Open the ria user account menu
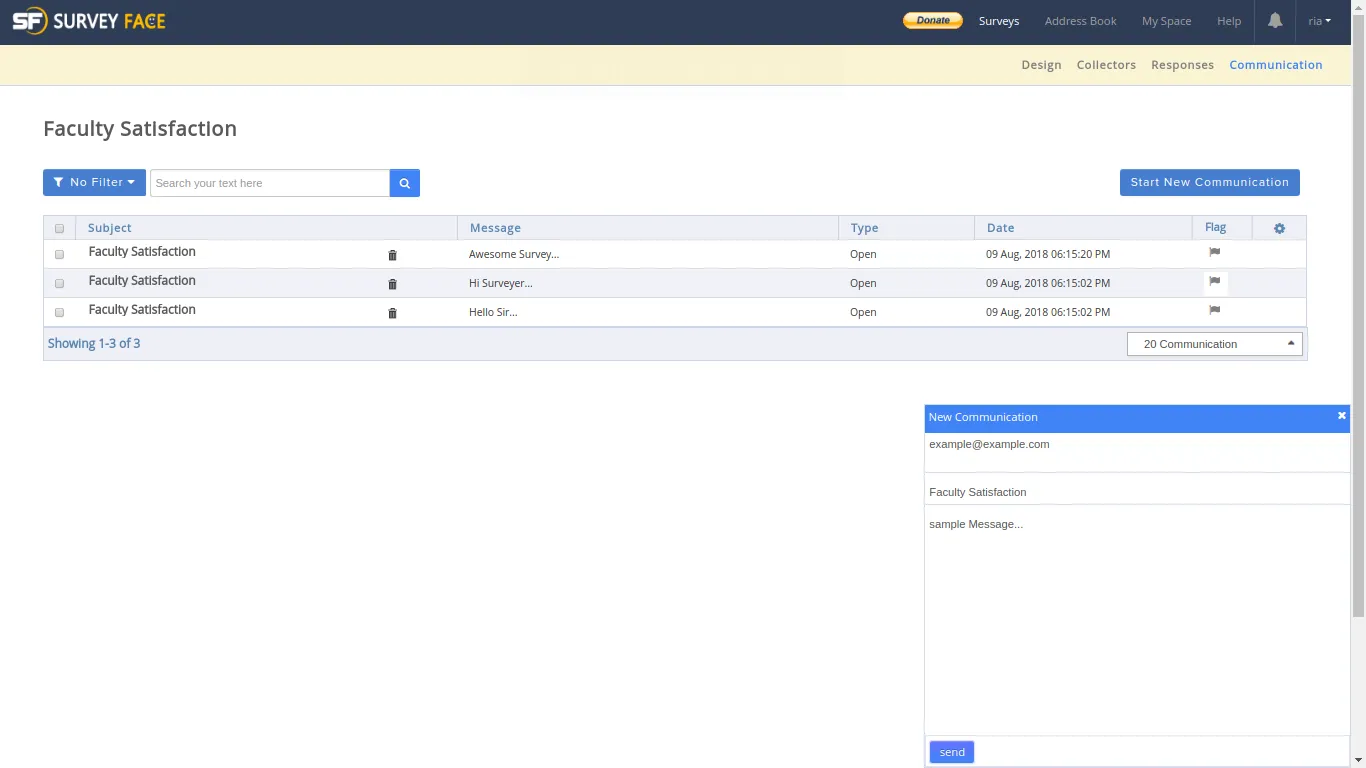This screenshot has width=1366, height=768. click(x=1319, y=21)
